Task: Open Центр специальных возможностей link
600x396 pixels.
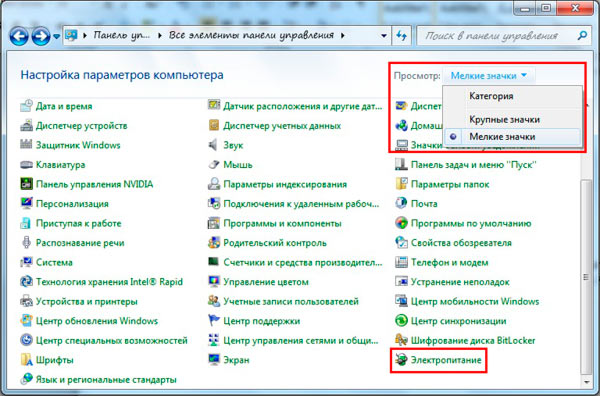Action: pos(112,341)
